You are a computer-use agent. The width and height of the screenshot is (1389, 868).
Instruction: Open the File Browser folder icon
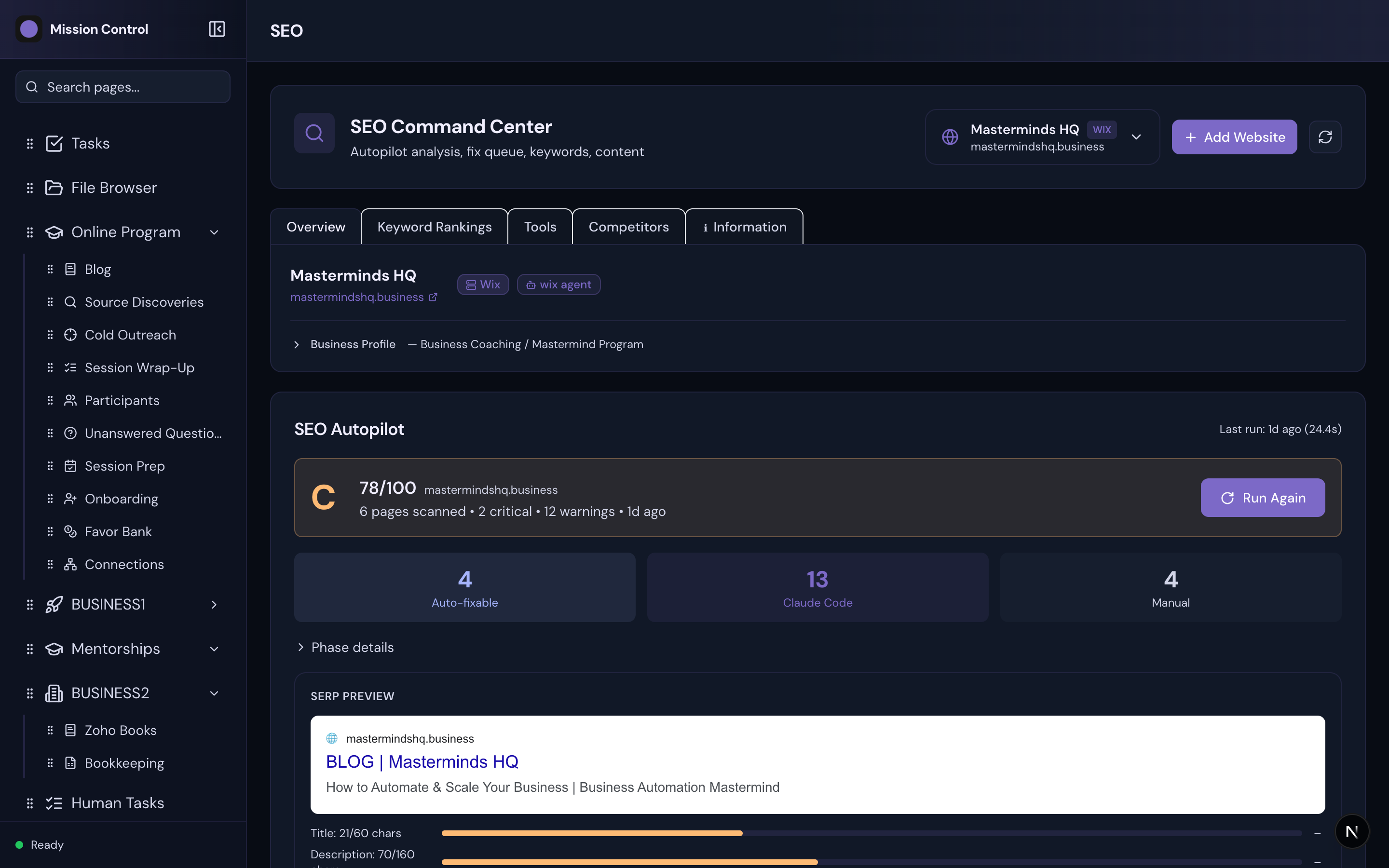coord(54,187)
